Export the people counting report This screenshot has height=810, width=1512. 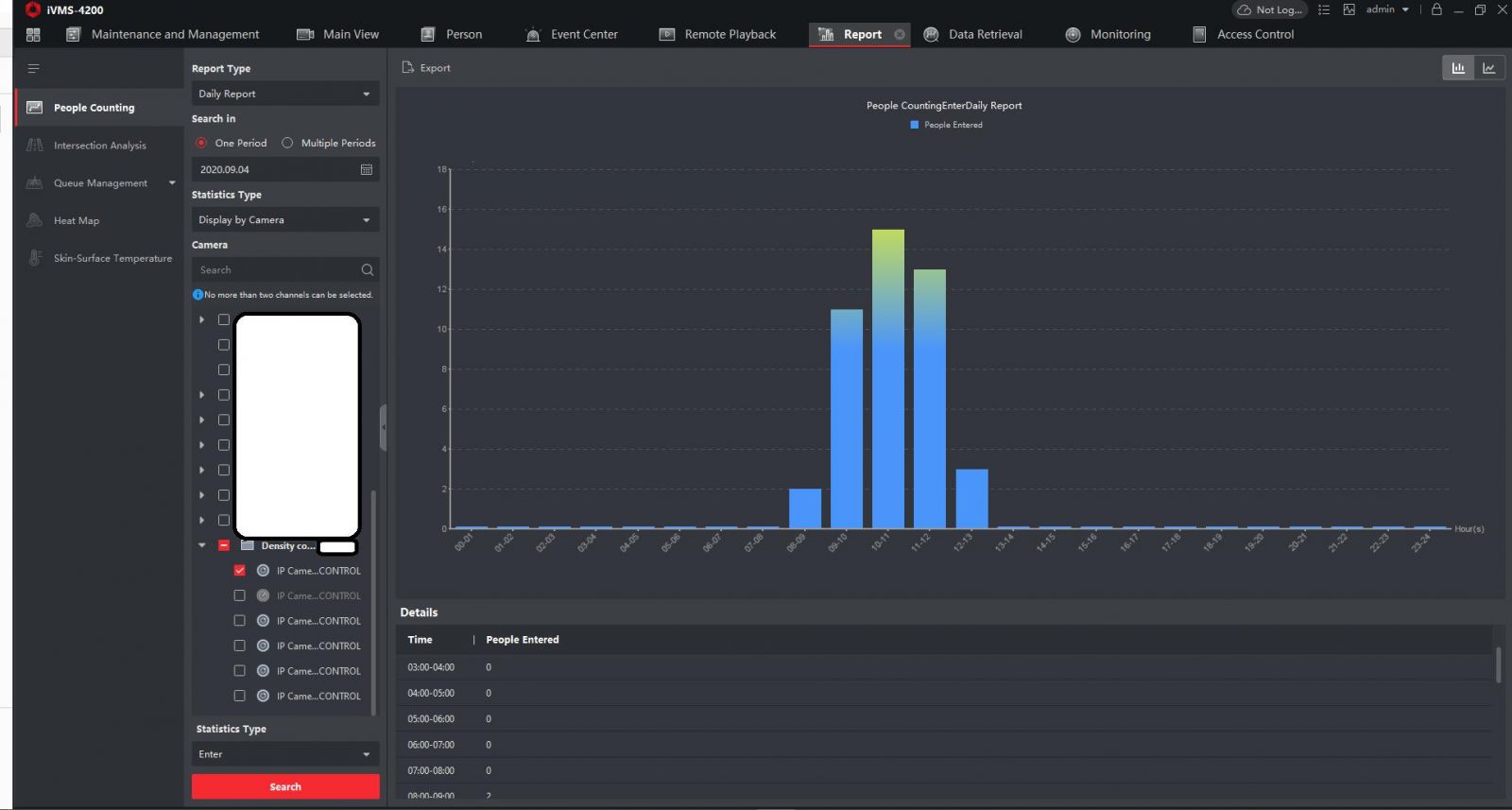426,68
